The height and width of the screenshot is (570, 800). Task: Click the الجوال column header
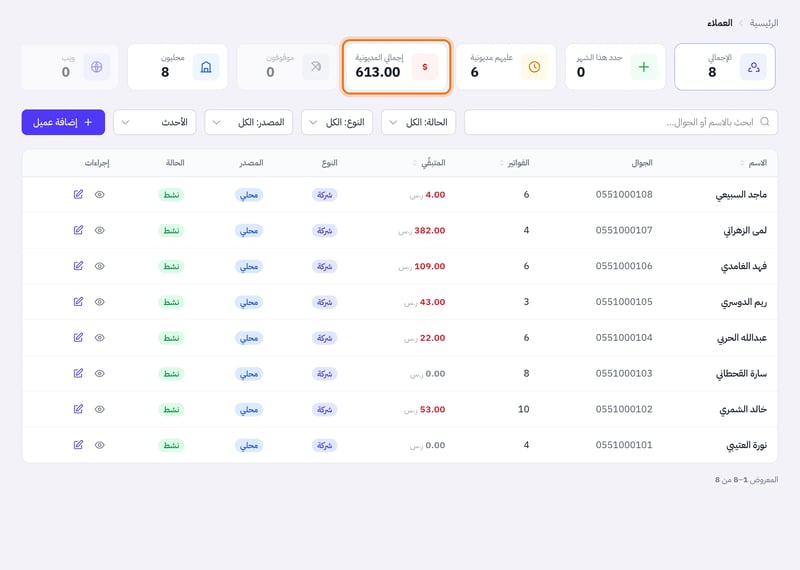coord(642,163)
